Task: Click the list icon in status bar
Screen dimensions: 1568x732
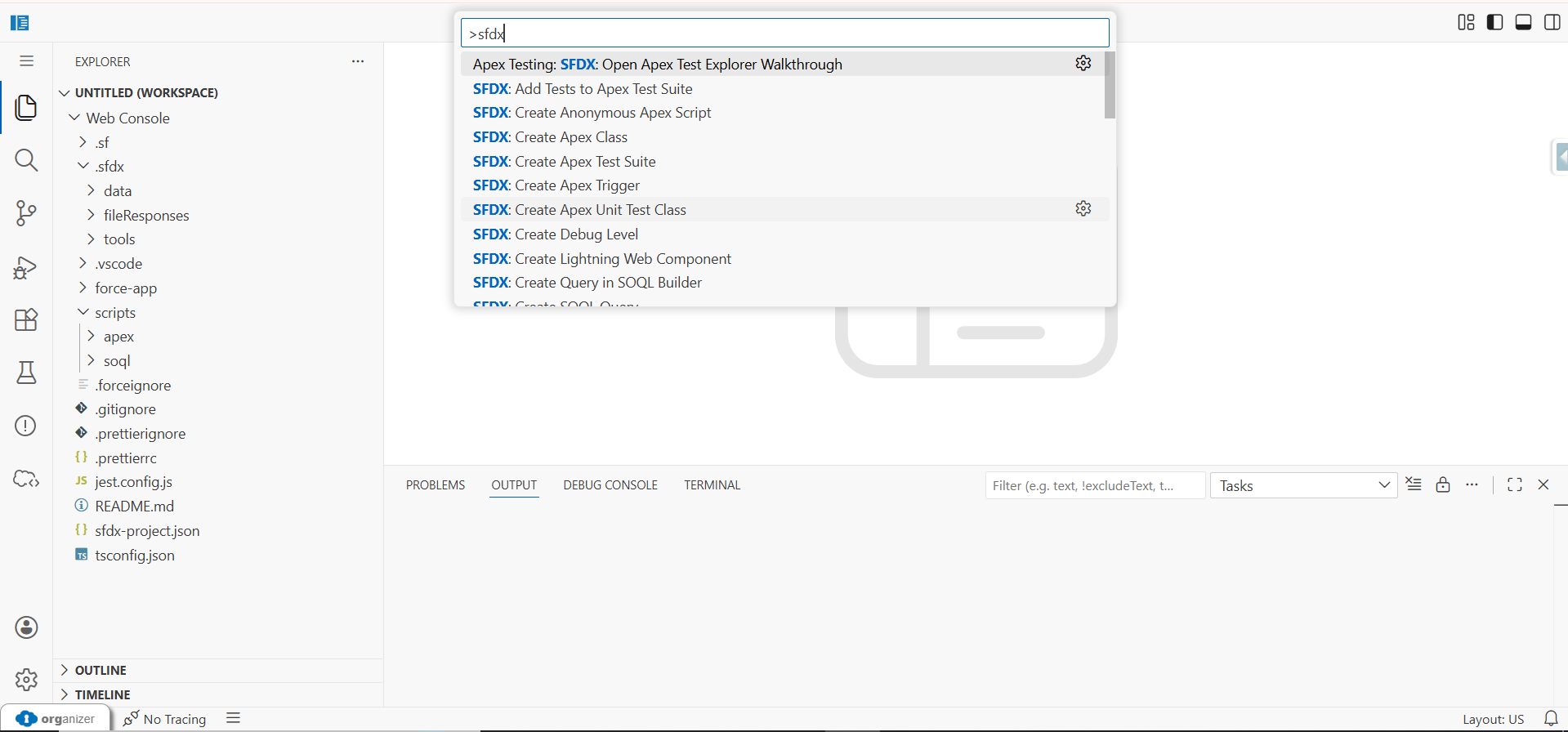Action: [234, 718]
